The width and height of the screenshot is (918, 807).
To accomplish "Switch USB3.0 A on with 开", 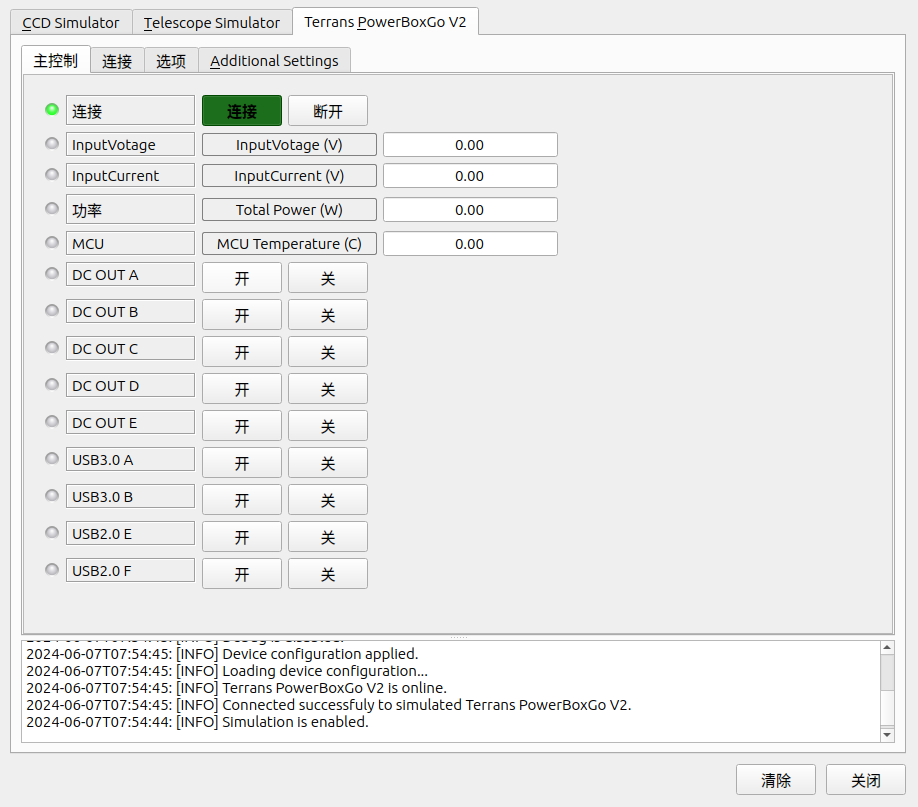I will pyautogui.click(x=242, y=463).
